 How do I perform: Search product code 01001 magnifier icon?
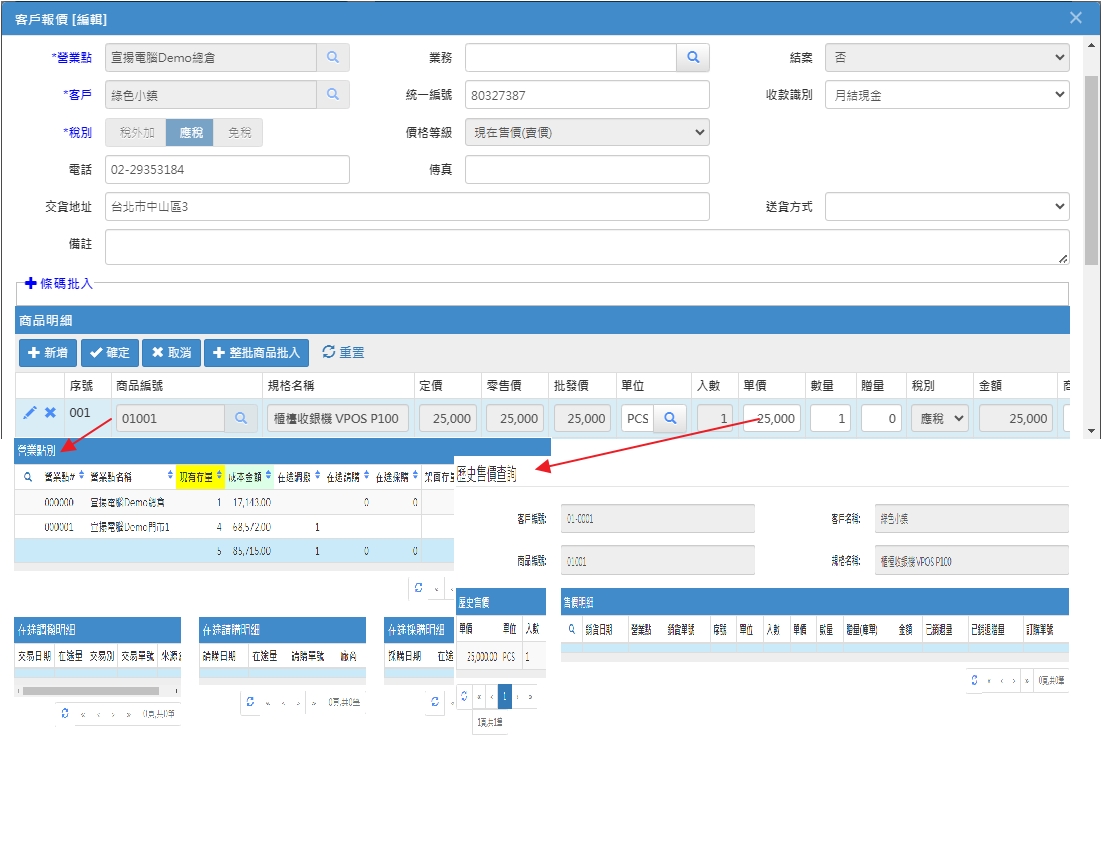(241, 418)
